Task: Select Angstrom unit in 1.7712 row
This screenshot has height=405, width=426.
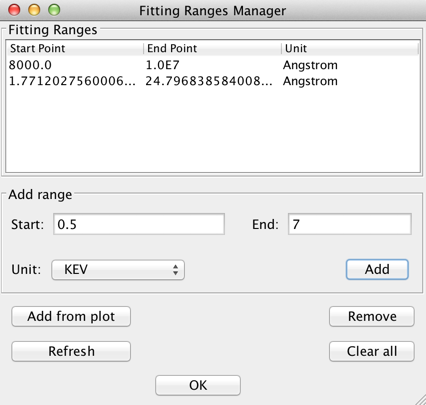Action: click(310, 81)
